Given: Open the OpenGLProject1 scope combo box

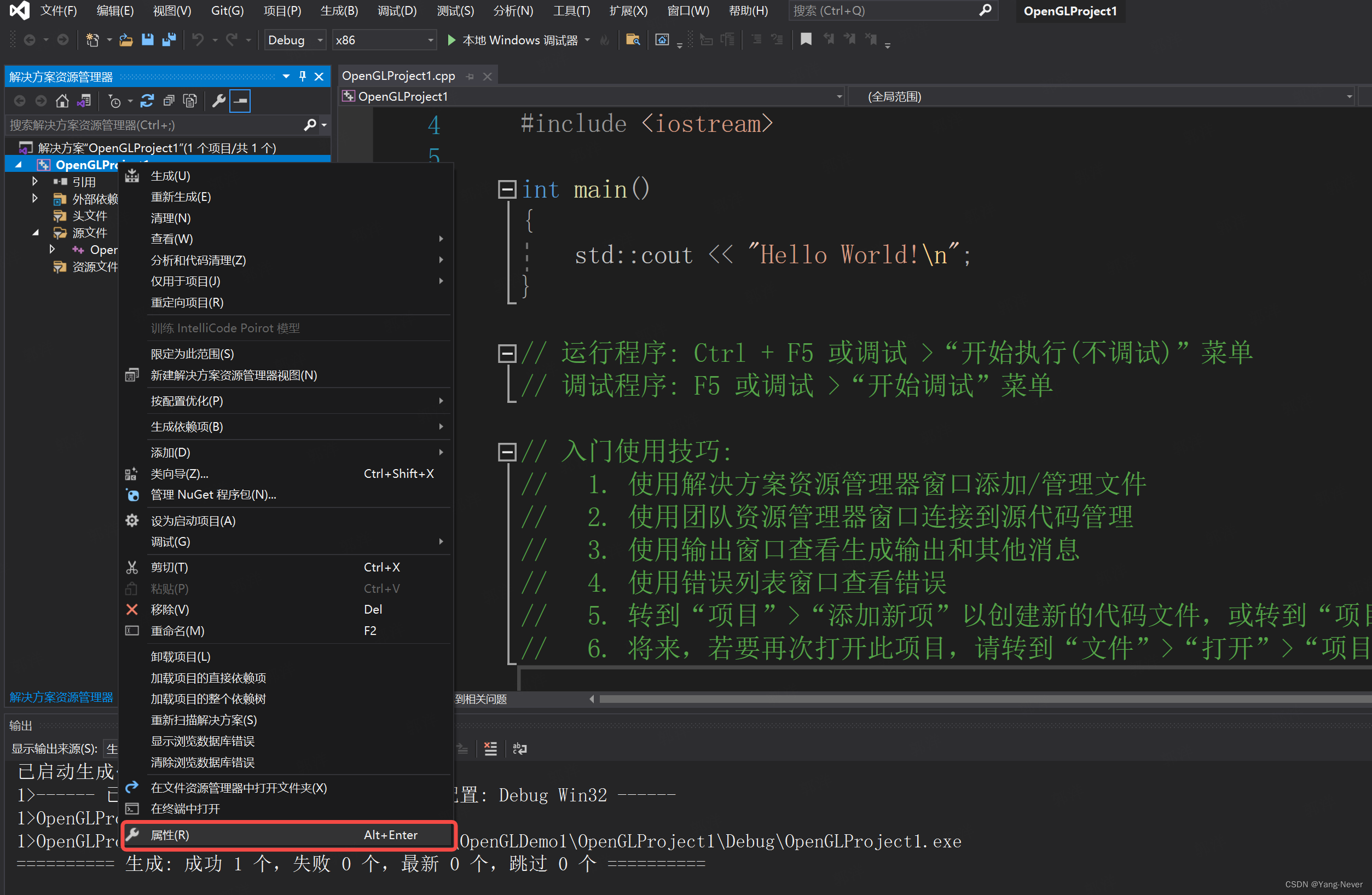Looking at the screenshot, I should pyautogui.click(x=593, y=96).
